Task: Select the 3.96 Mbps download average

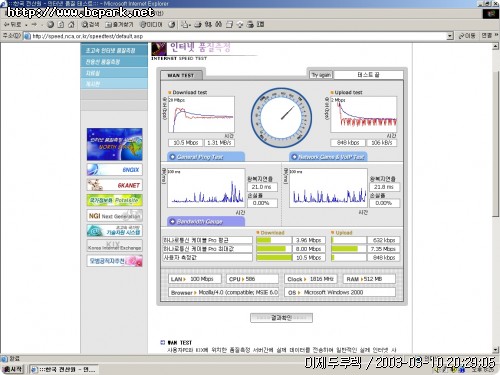Action: [x=308, y=240]
